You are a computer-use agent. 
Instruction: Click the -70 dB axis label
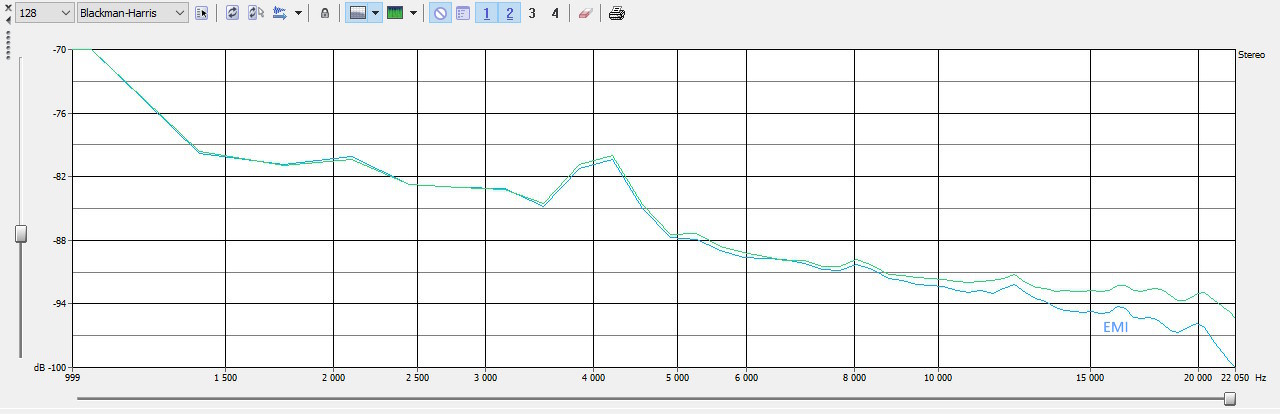coord(60,50)
